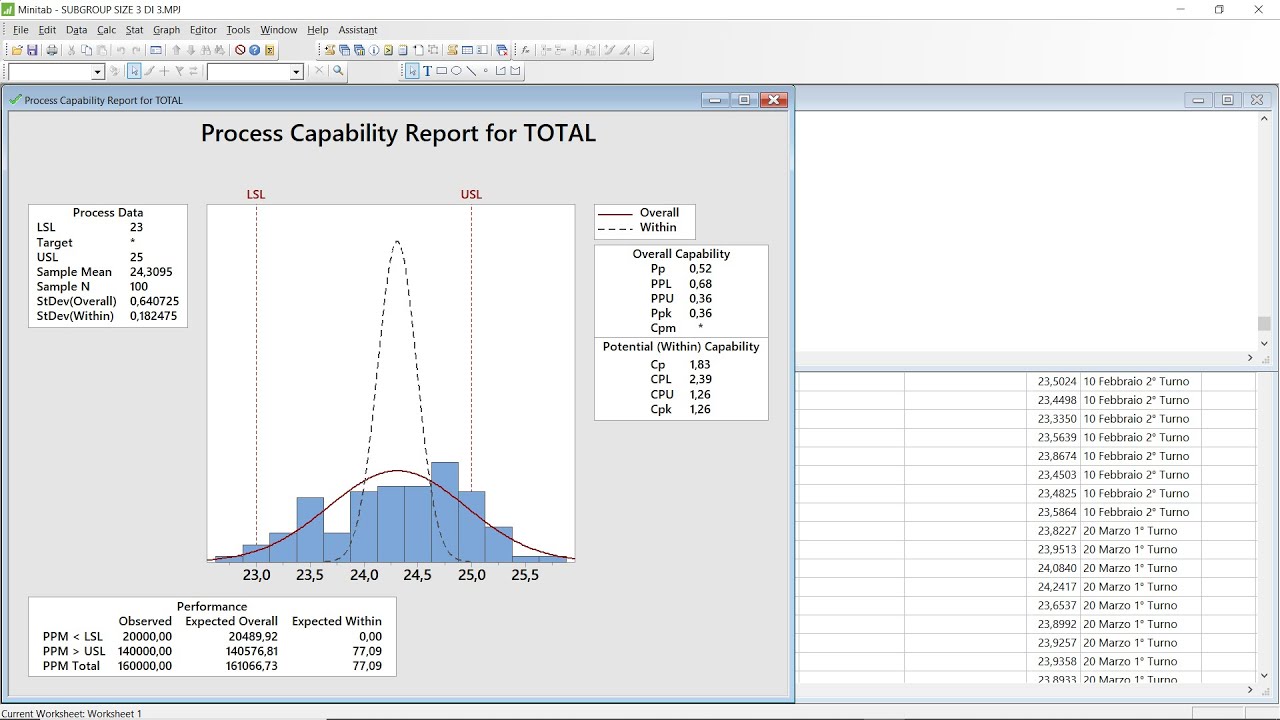Show the Graphs folder icon
Viewport: 1280px width, 720px height.
[359, 50]
